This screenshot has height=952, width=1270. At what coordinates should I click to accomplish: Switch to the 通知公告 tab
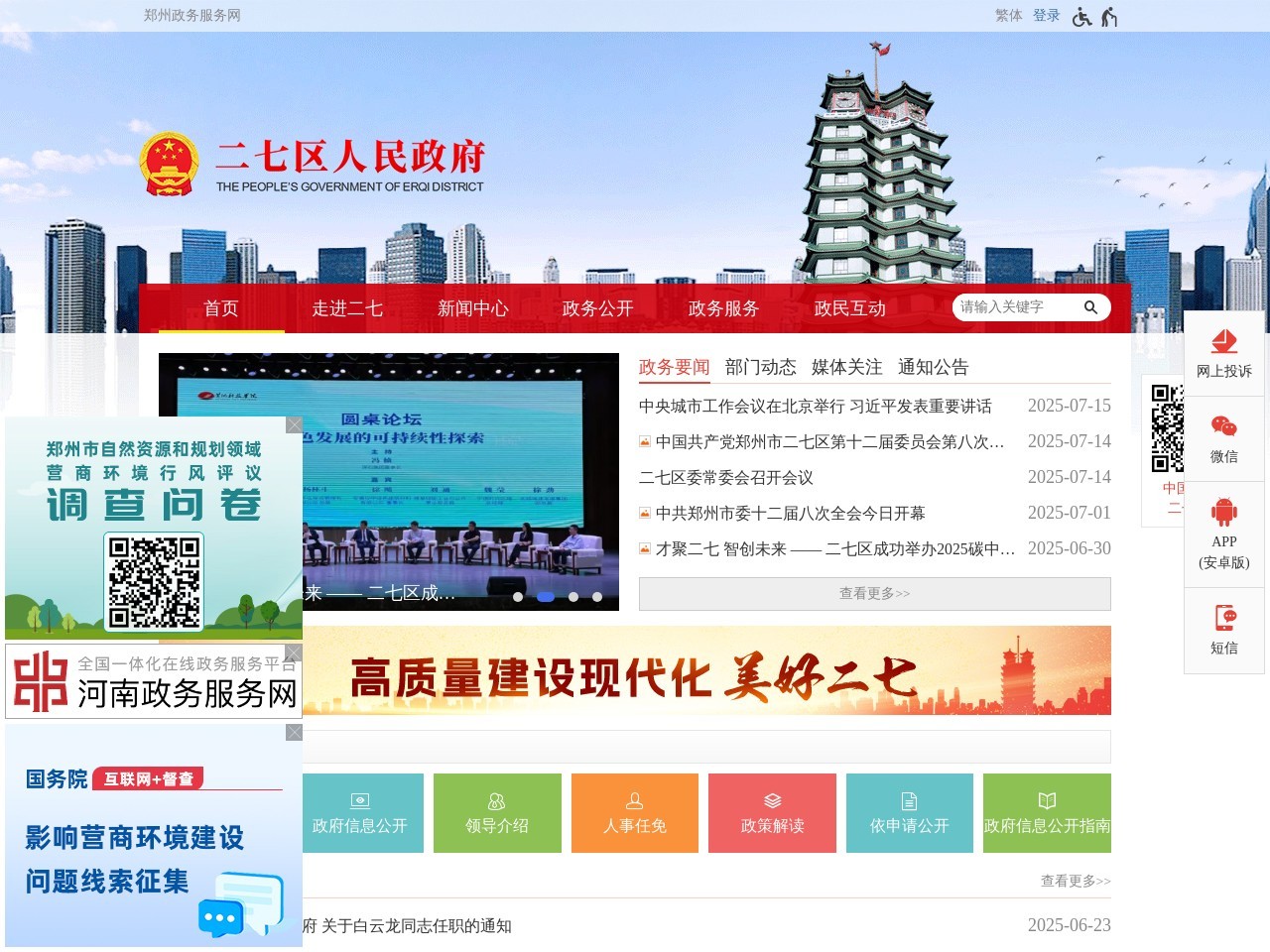coord(934,367)
